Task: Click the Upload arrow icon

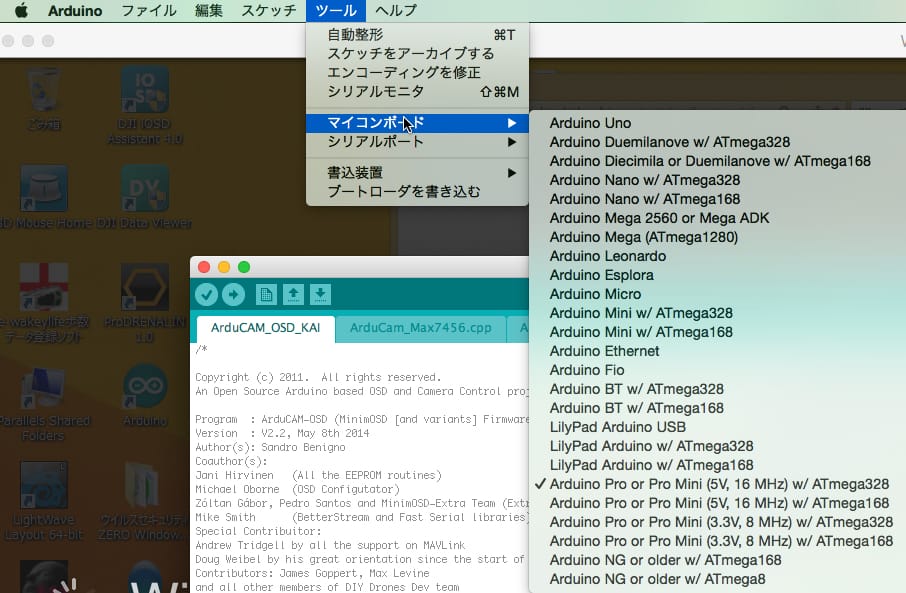Action: click(x=234, y=294)
